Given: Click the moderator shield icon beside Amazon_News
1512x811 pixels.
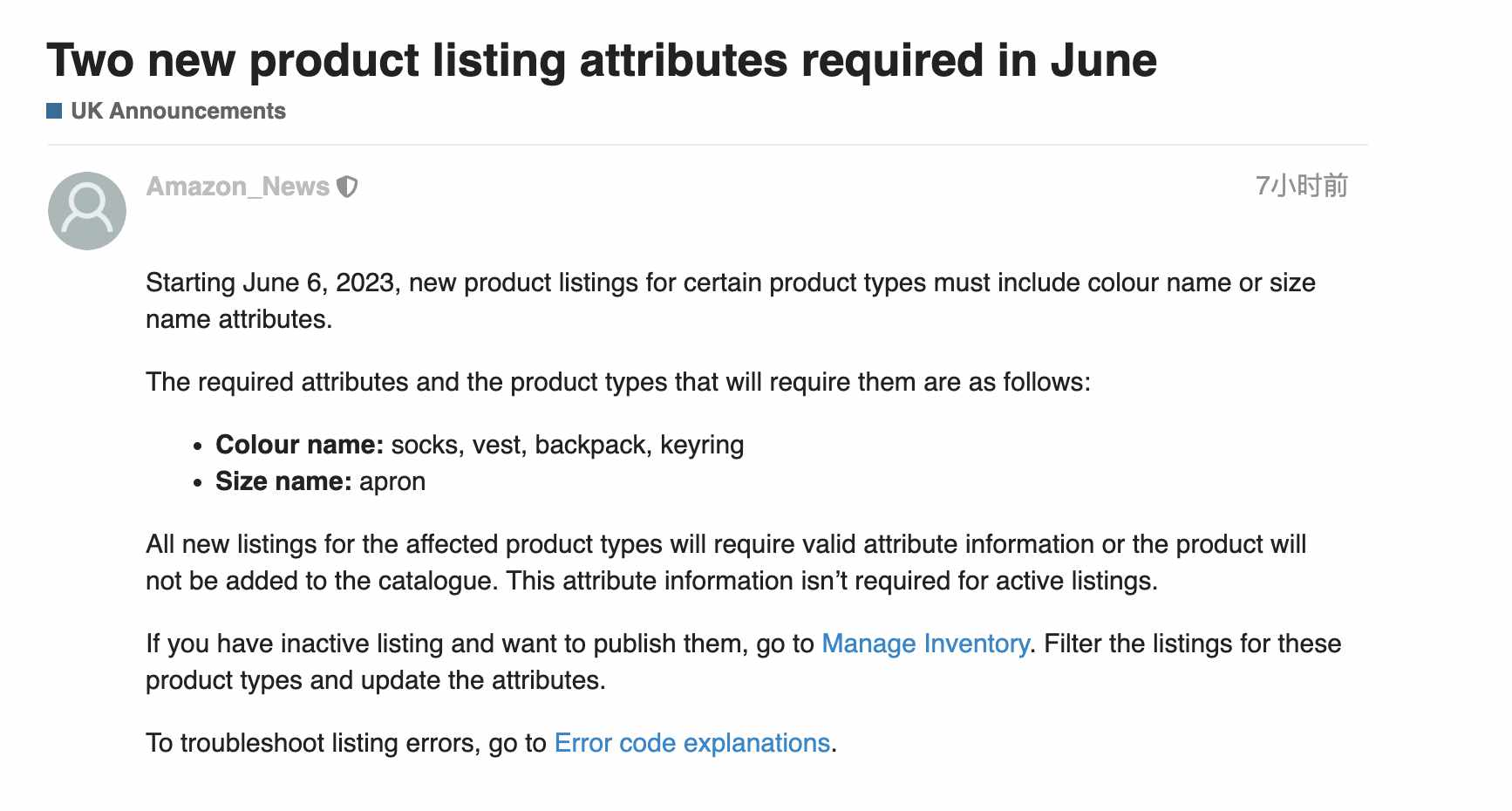Looking at the screenshot, I should (347, 187).
